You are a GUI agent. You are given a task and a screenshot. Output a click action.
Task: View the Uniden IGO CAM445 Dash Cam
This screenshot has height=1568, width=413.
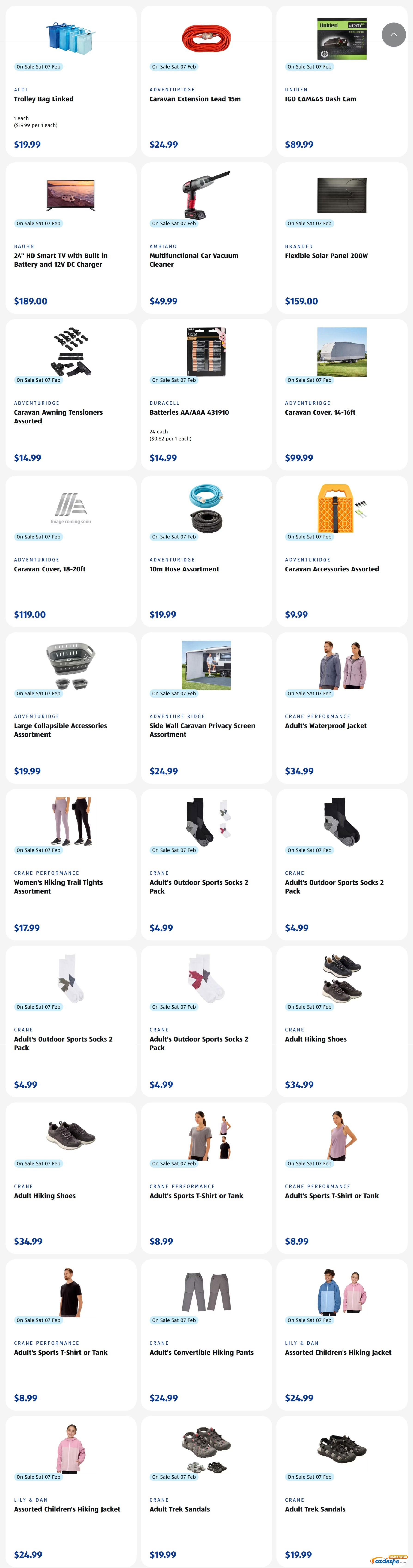[x=320, y=99]
